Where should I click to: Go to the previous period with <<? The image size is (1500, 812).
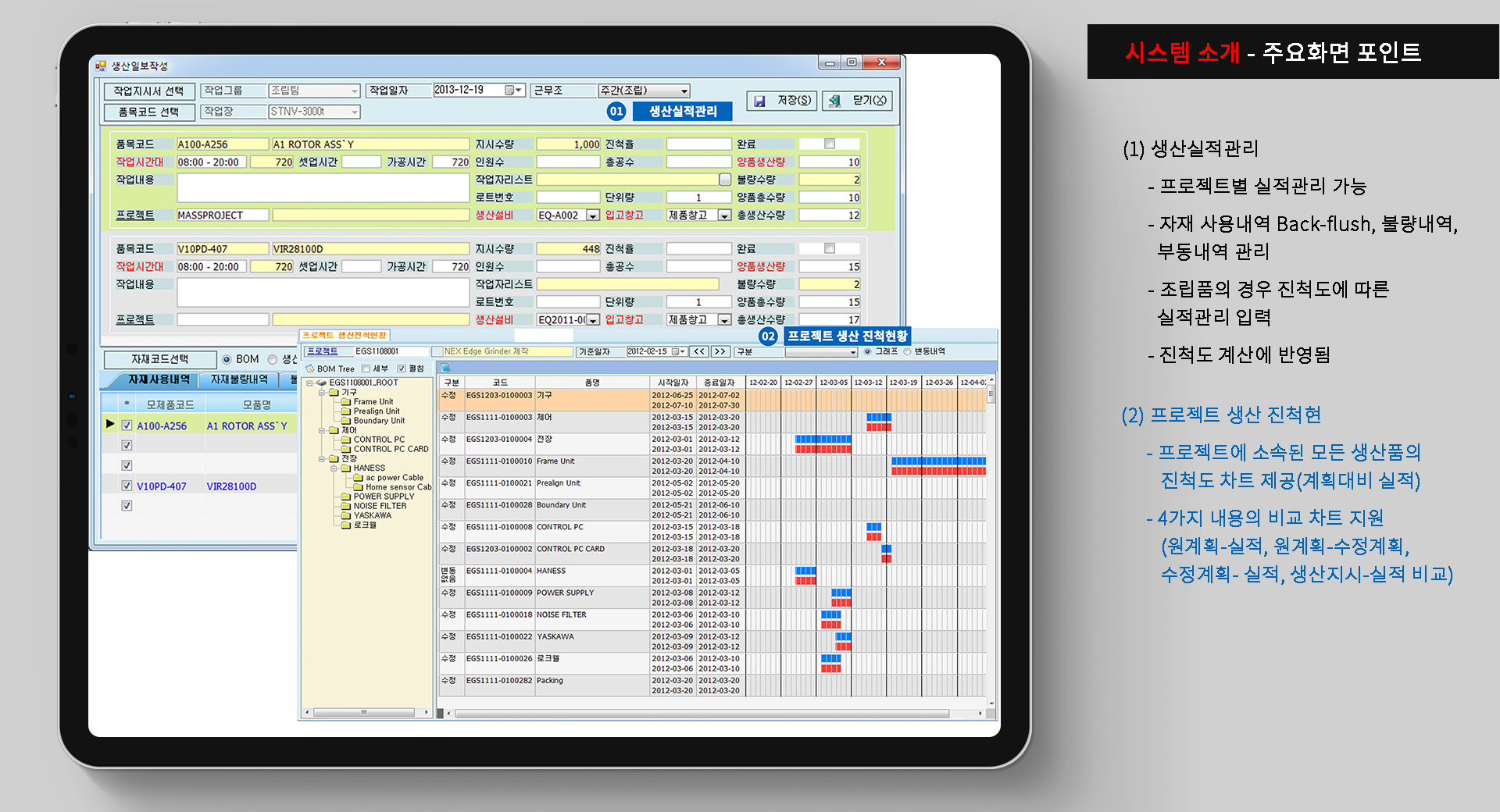pos(699,351)
